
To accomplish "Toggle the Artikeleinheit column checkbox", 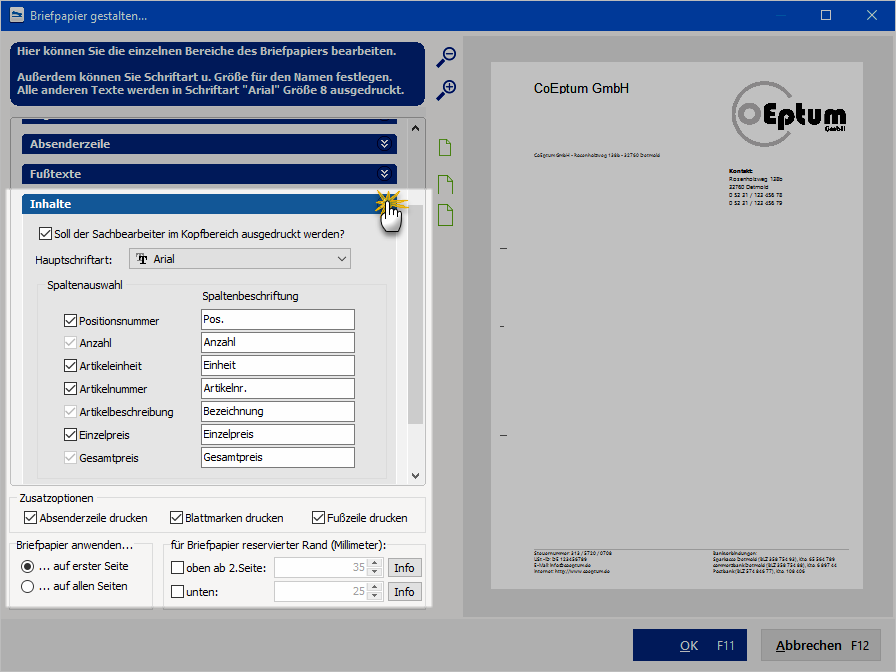I will click(x=70, y=366).
